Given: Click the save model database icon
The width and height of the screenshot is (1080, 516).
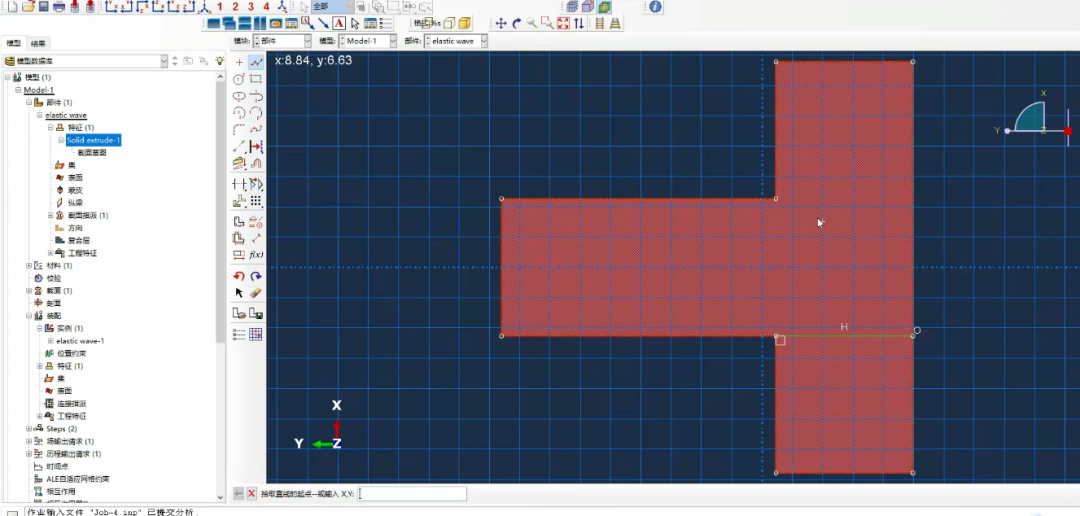Looking at the screenshot, I should 43,7.
